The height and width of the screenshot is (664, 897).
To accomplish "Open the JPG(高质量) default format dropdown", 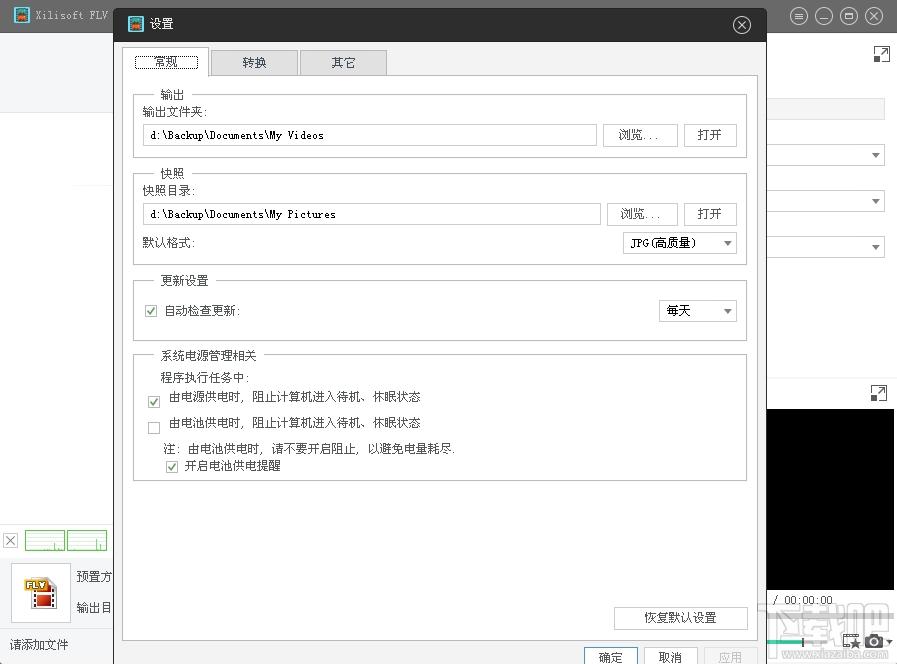I will pyautogui.click(x=680, y=243).
